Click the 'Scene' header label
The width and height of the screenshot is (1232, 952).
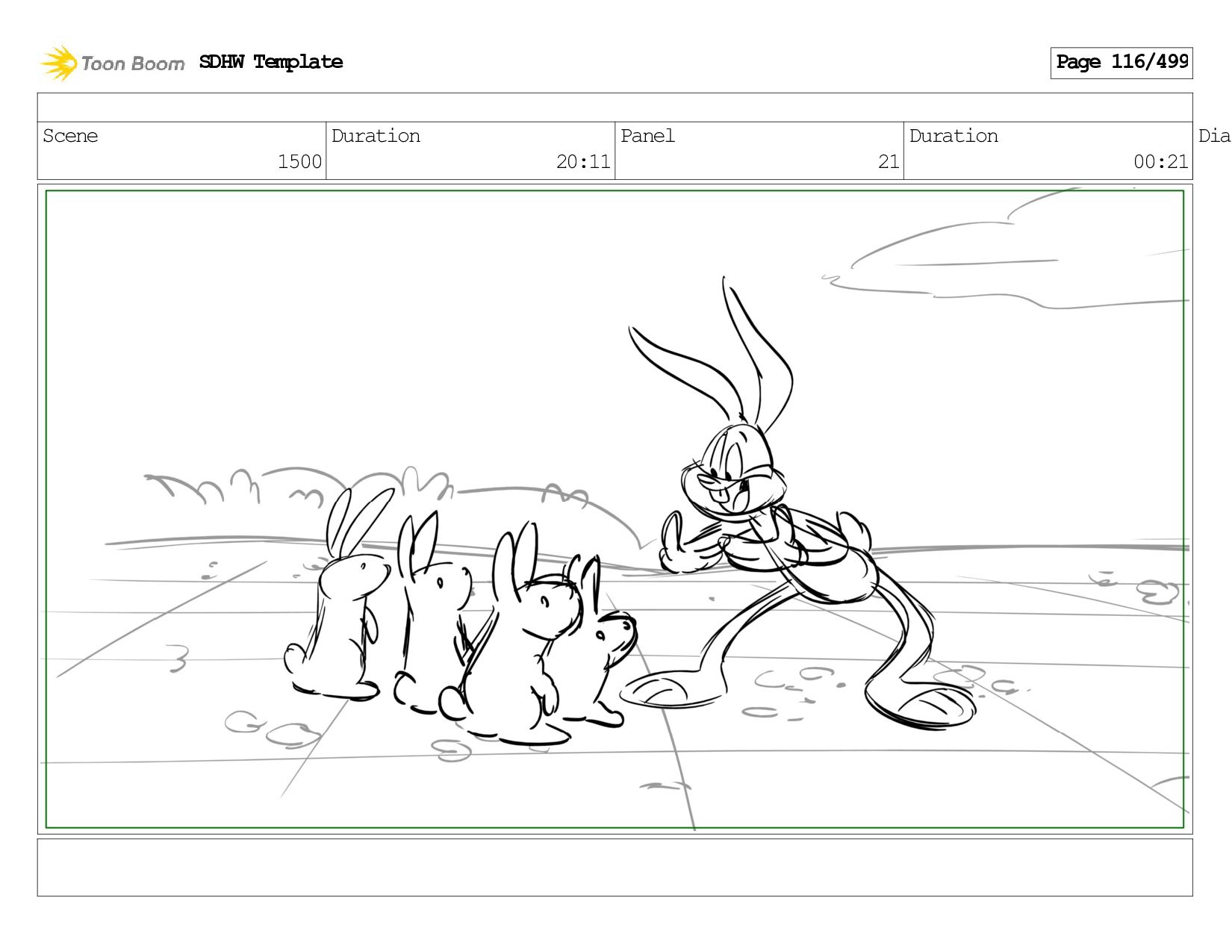pos(70,136)
